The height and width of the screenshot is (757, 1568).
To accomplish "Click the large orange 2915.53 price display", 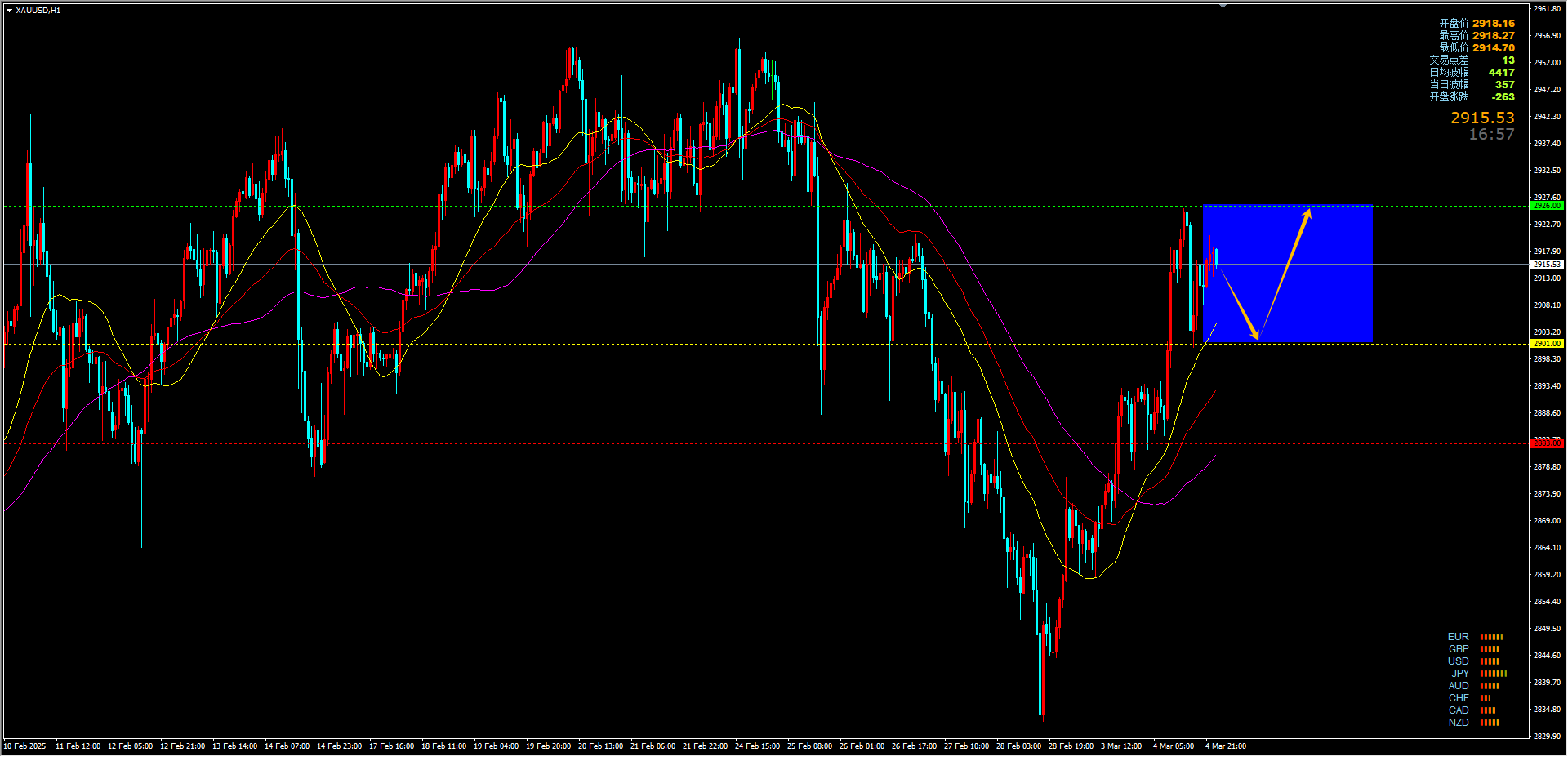I will [x=1482, y=118].
